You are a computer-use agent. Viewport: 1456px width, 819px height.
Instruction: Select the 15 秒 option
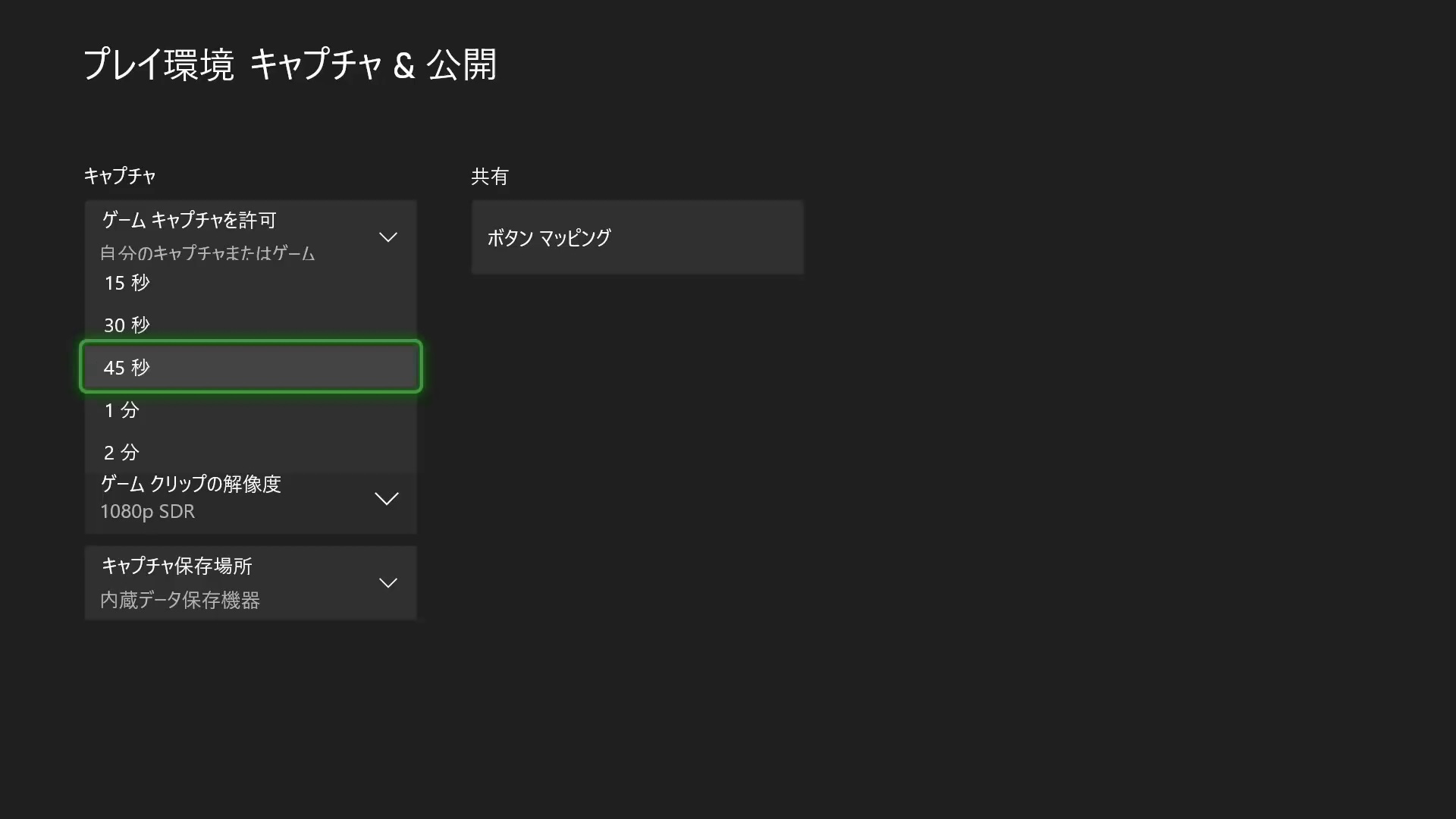click(x=127, y=283)
